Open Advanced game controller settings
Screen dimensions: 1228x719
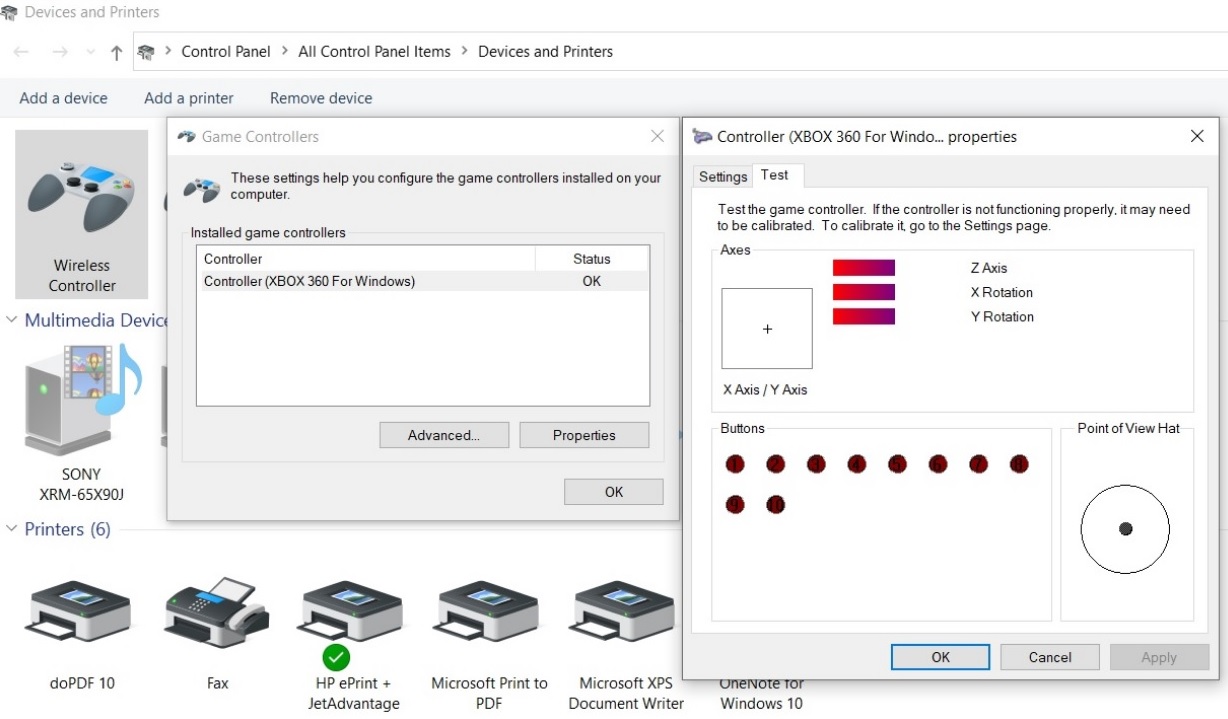coord(444,435)
